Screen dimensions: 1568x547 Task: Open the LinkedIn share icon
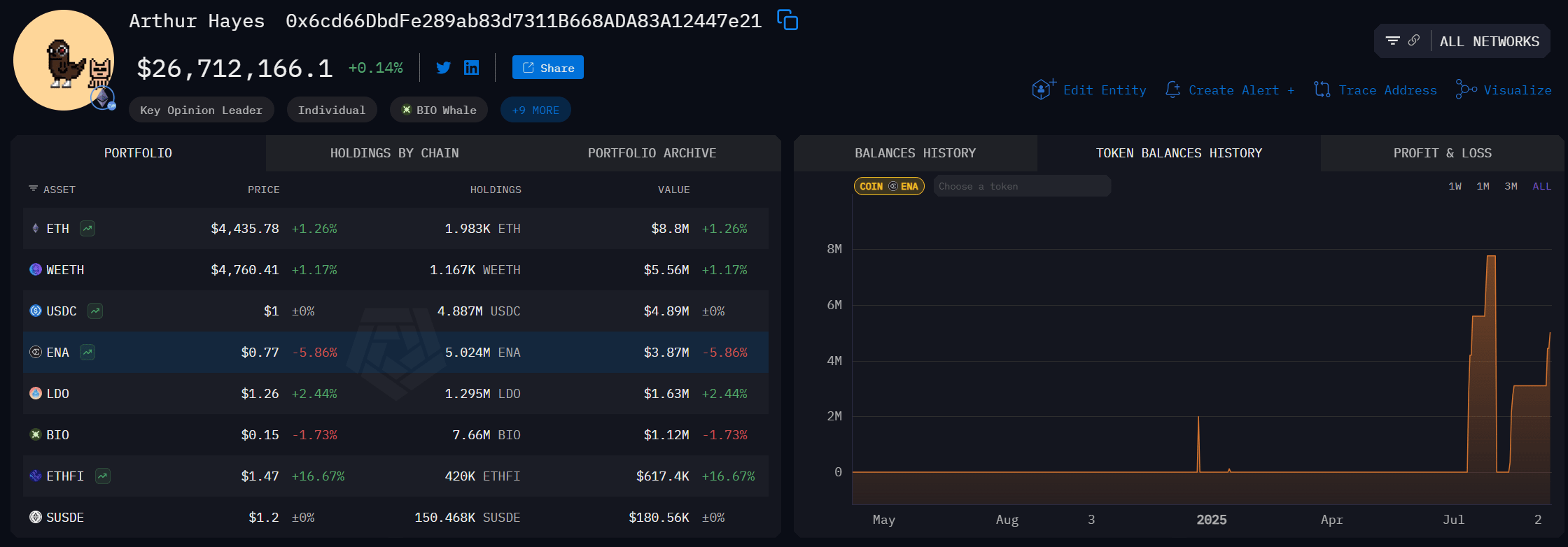[x=472, y=68]
